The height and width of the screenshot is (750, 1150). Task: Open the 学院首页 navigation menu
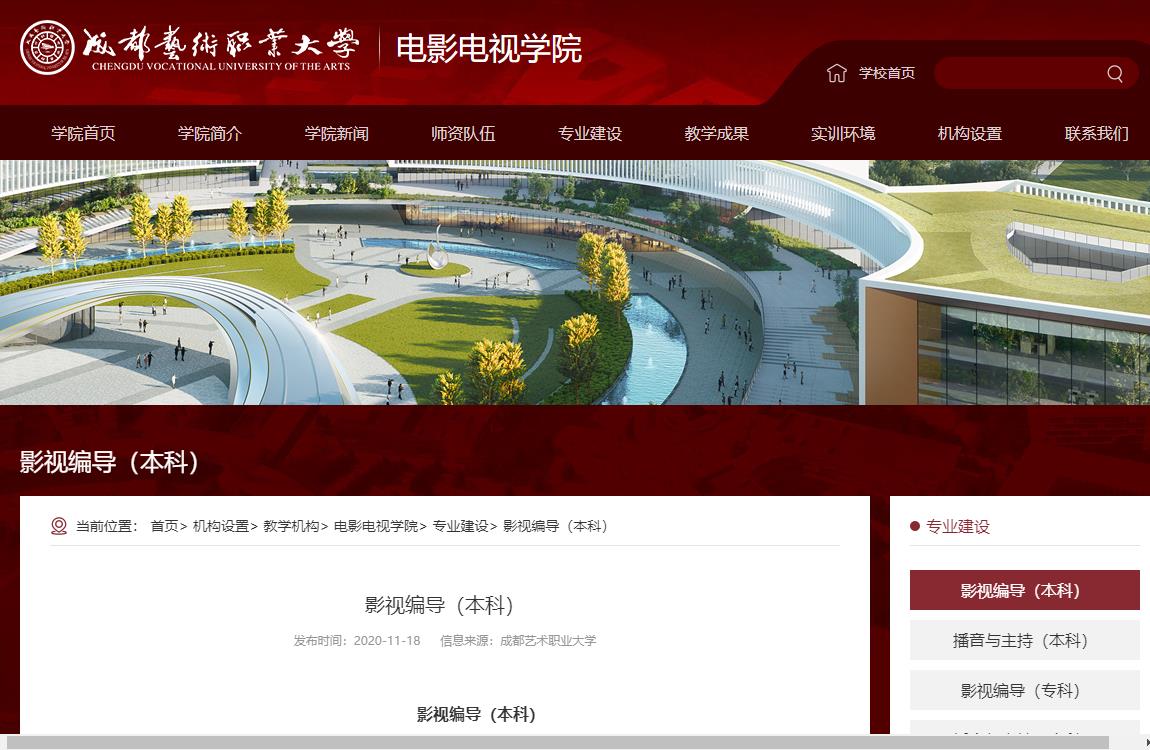[x=82, y=133]
